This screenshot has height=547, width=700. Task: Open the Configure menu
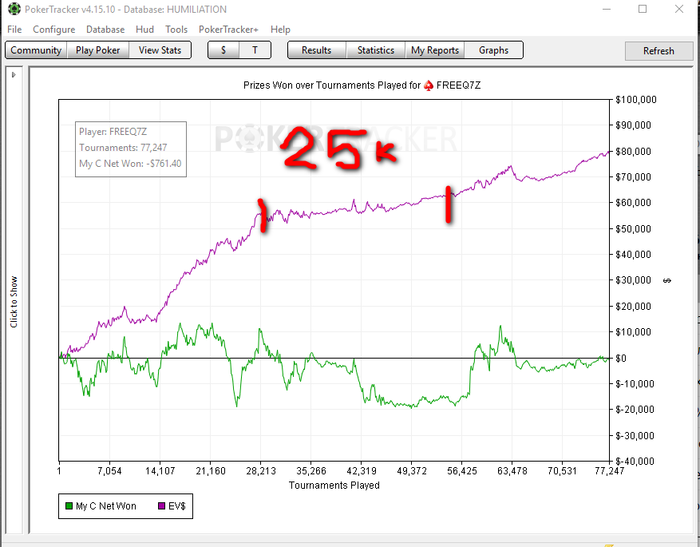point(54,29)
